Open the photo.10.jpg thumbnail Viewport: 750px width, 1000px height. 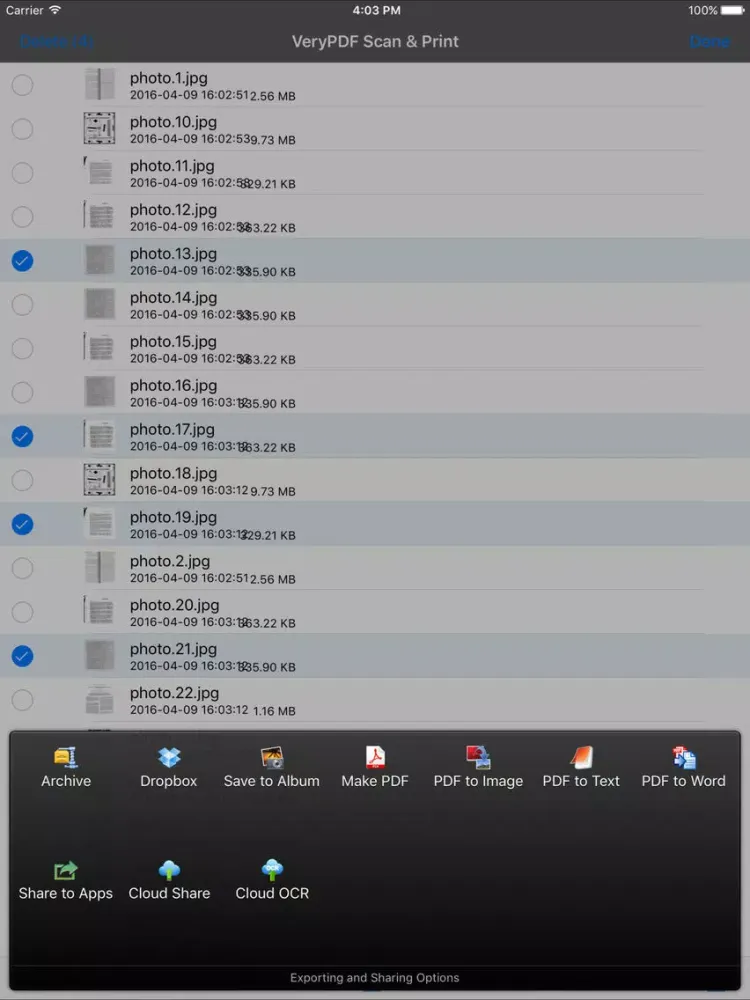pos(99,129)
